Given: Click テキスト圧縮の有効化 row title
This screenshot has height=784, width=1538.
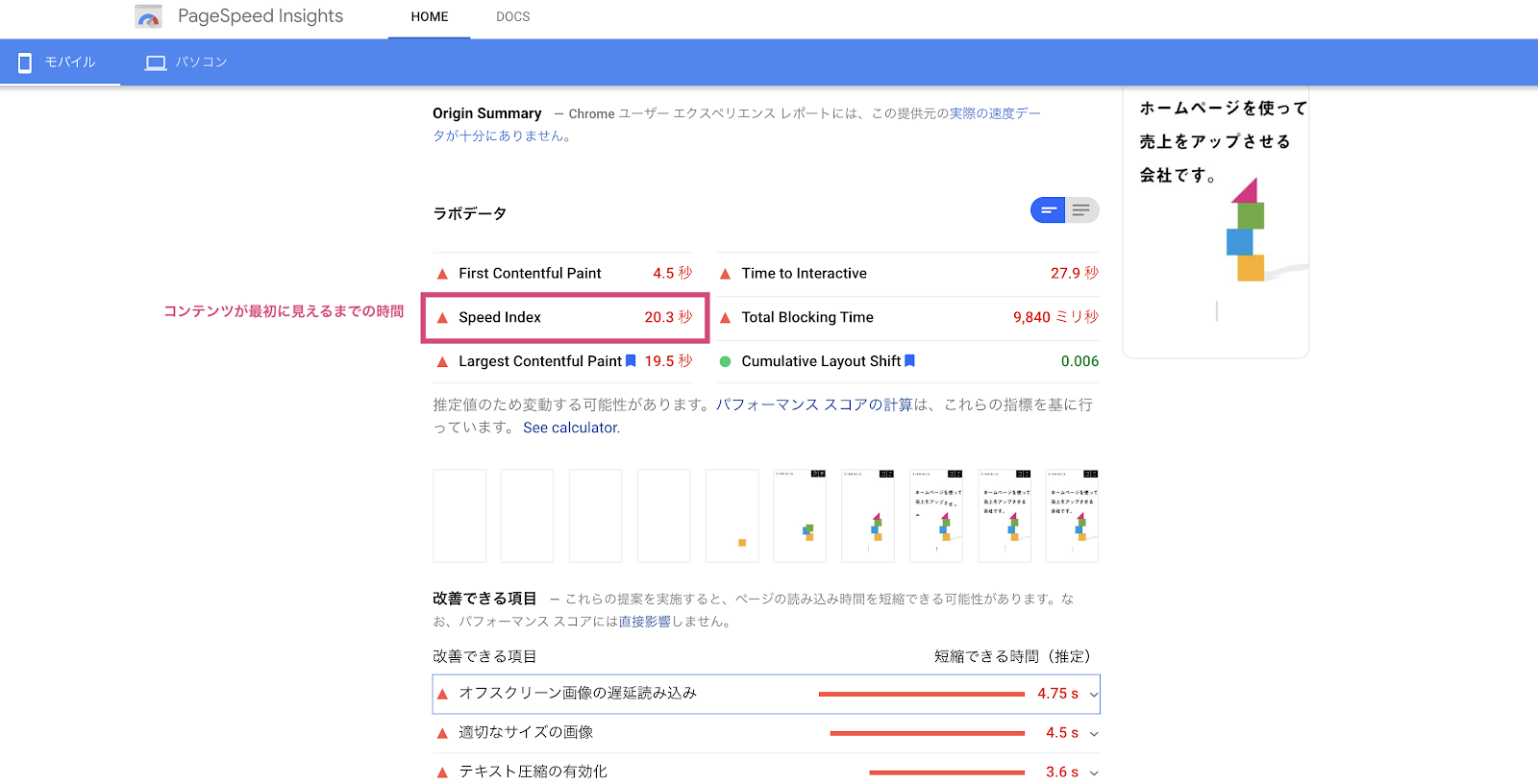Looking at the screenshot, I should [x=533, y=772].
